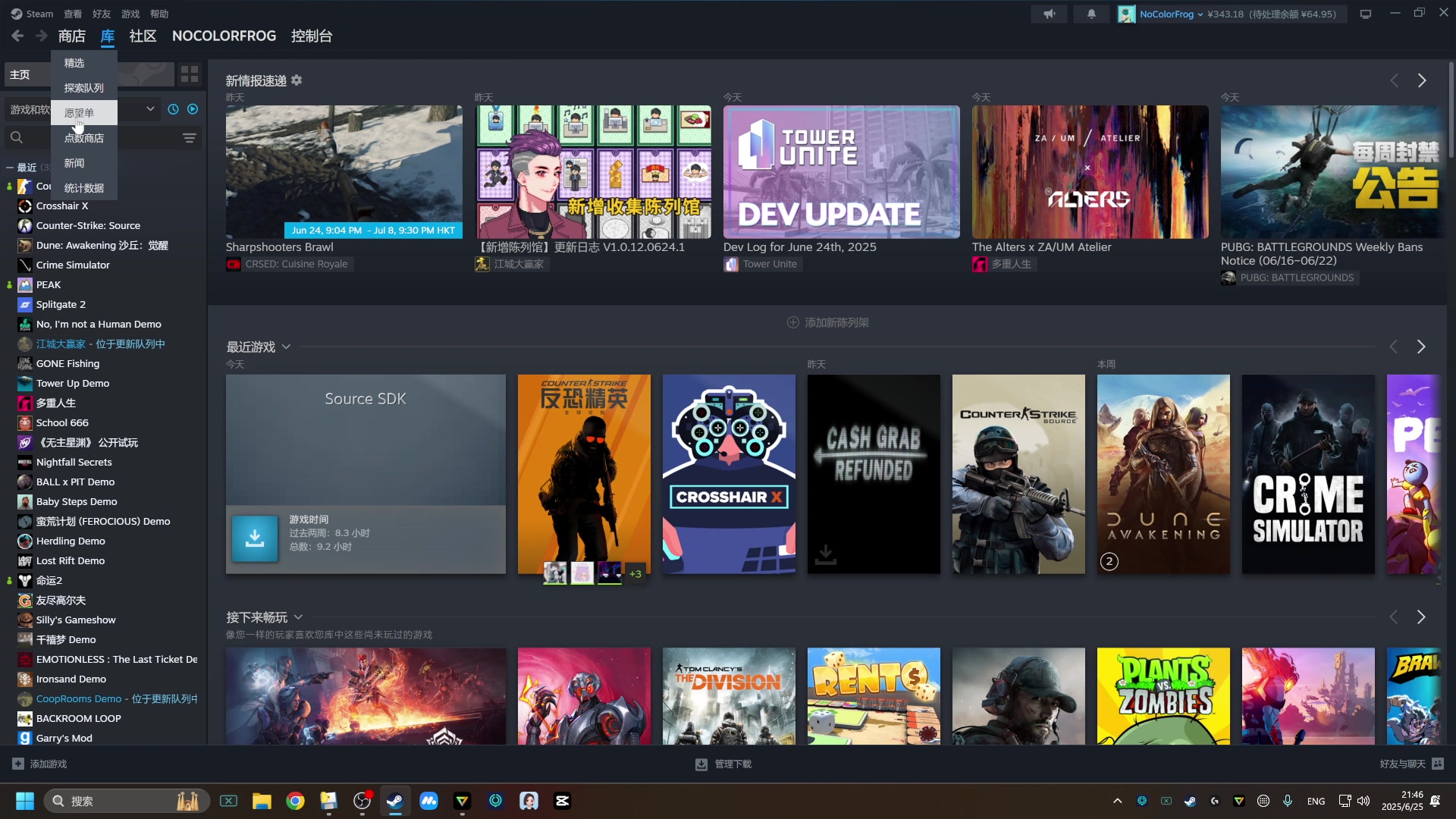Open PUBG: BATTLEGROUNDS game tag link
Image resolution: width=1456 pixels, height=819 pixels.
pos(1288,278)
